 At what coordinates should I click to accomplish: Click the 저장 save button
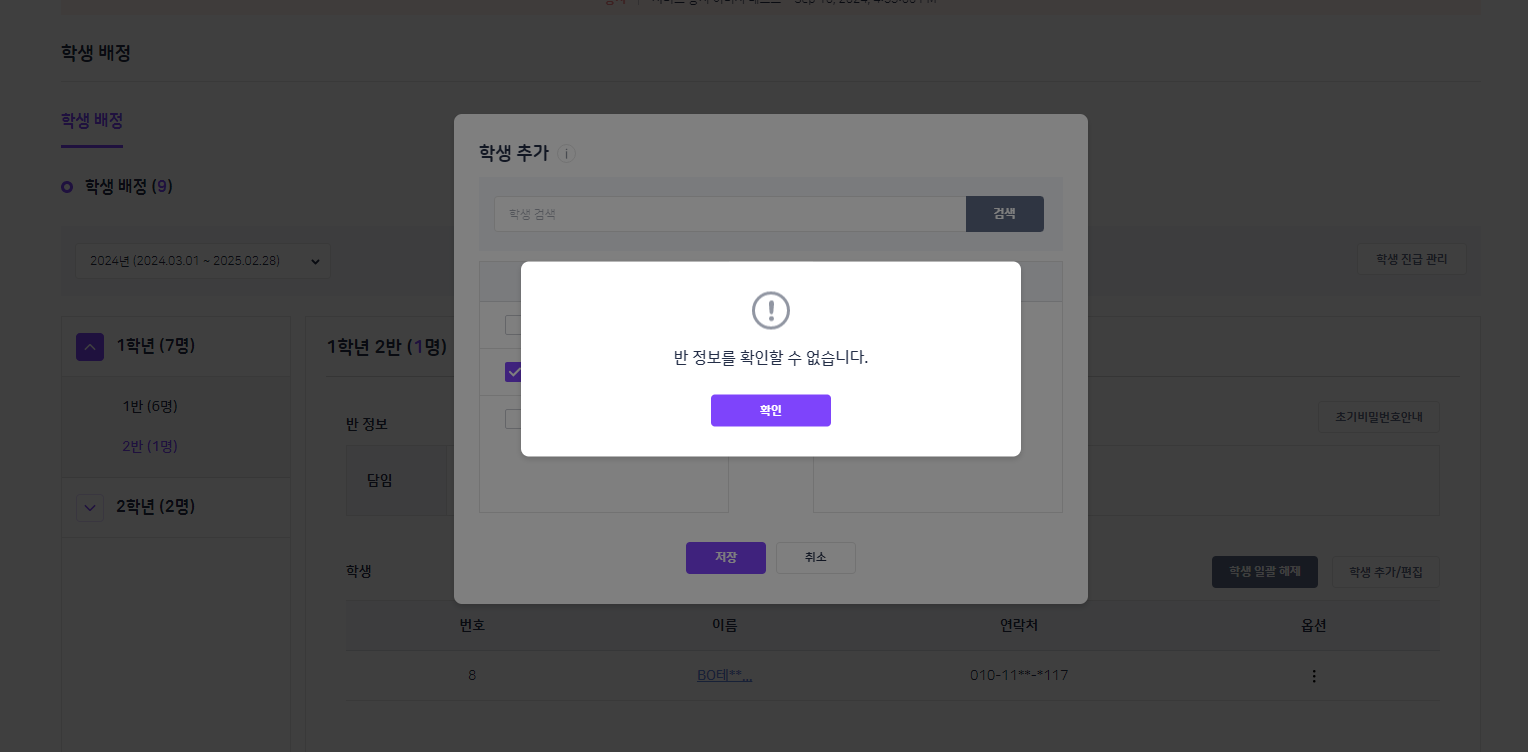[x=726, y=557]
